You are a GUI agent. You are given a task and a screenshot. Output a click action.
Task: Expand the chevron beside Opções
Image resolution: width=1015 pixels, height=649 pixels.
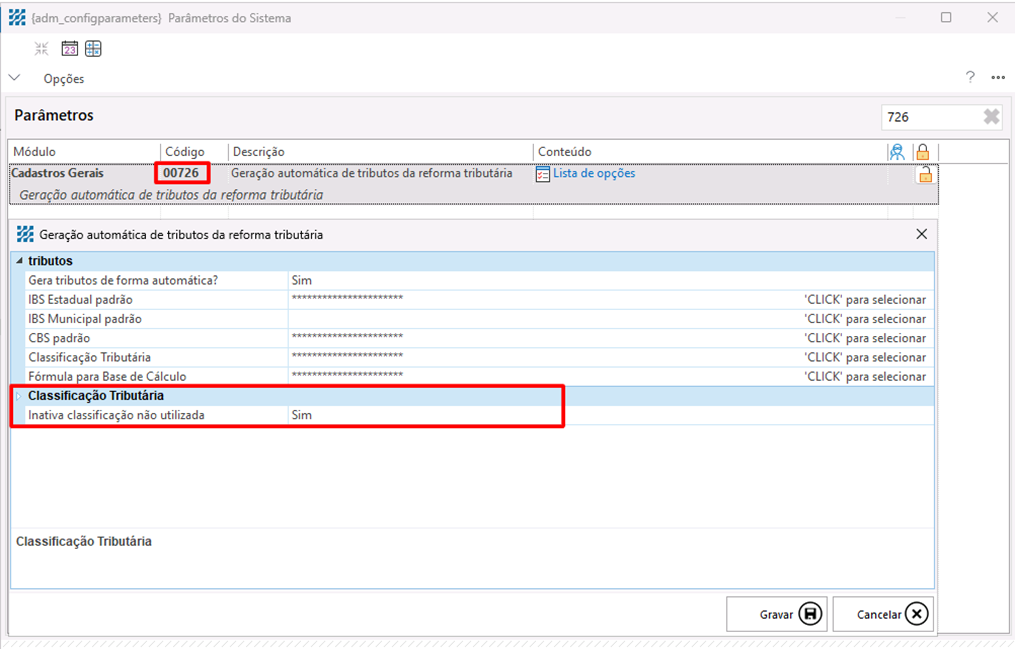tap(15, 78)
